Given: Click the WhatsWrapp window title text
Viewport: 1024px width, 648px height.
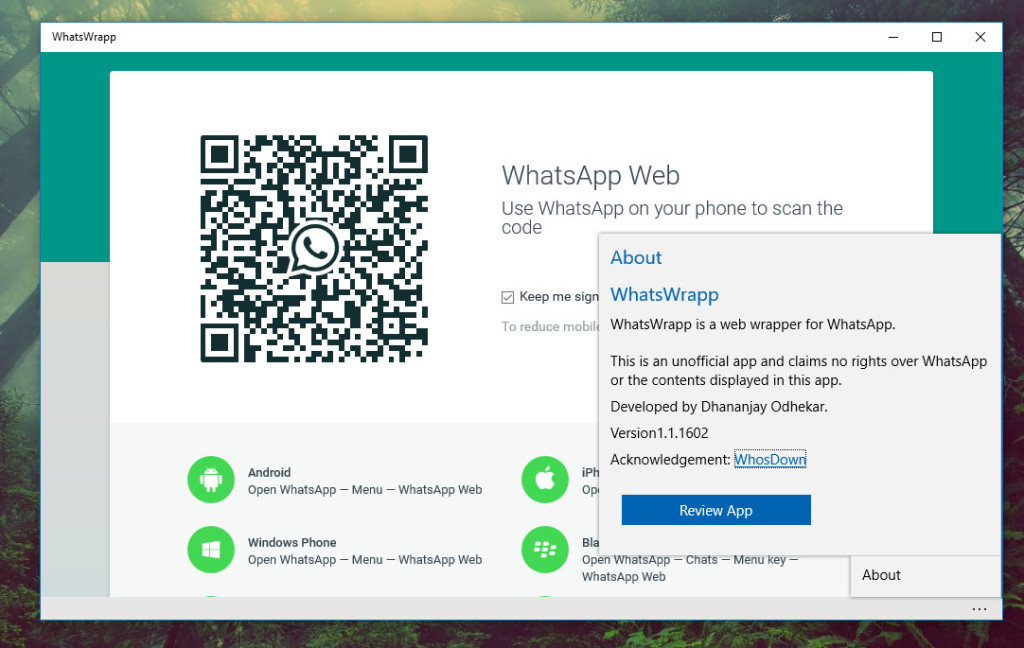Looking at the screenshot, I should [x=84, y=37].
